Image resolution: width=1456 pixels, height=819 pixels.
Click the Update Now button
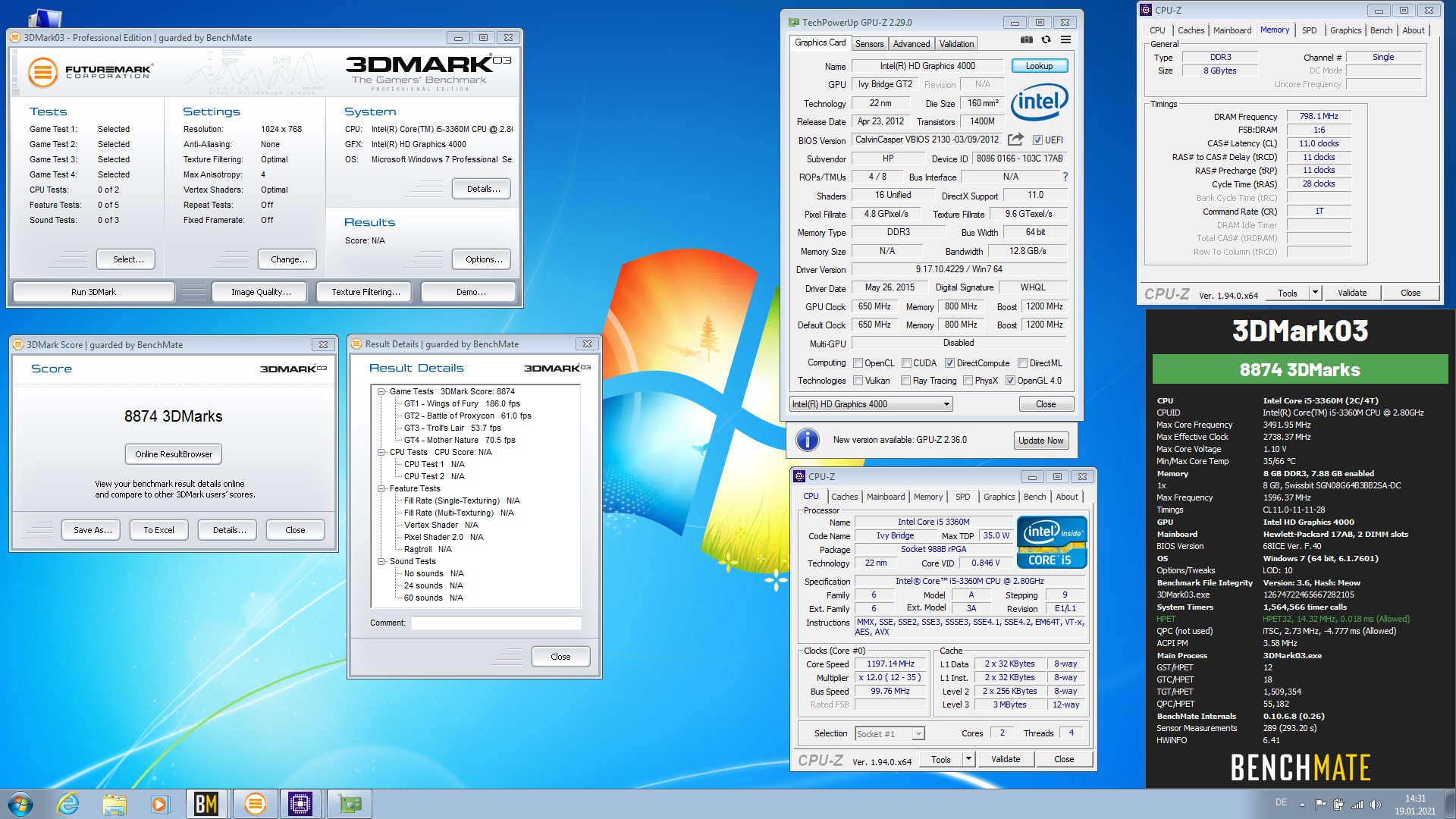point(1040,441)
